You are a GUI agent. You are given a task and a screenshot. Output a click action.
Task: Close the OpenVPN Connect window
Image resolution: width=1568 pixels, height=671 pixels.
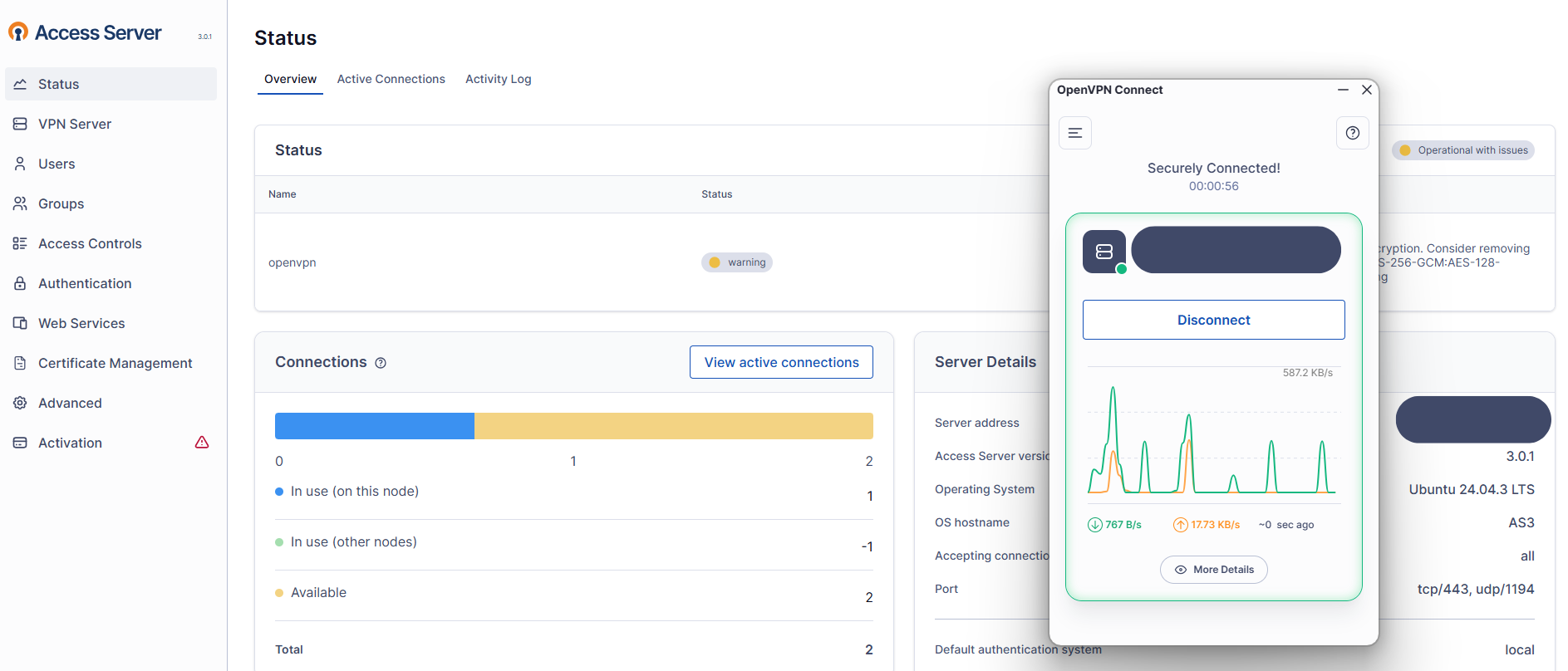1367,90
